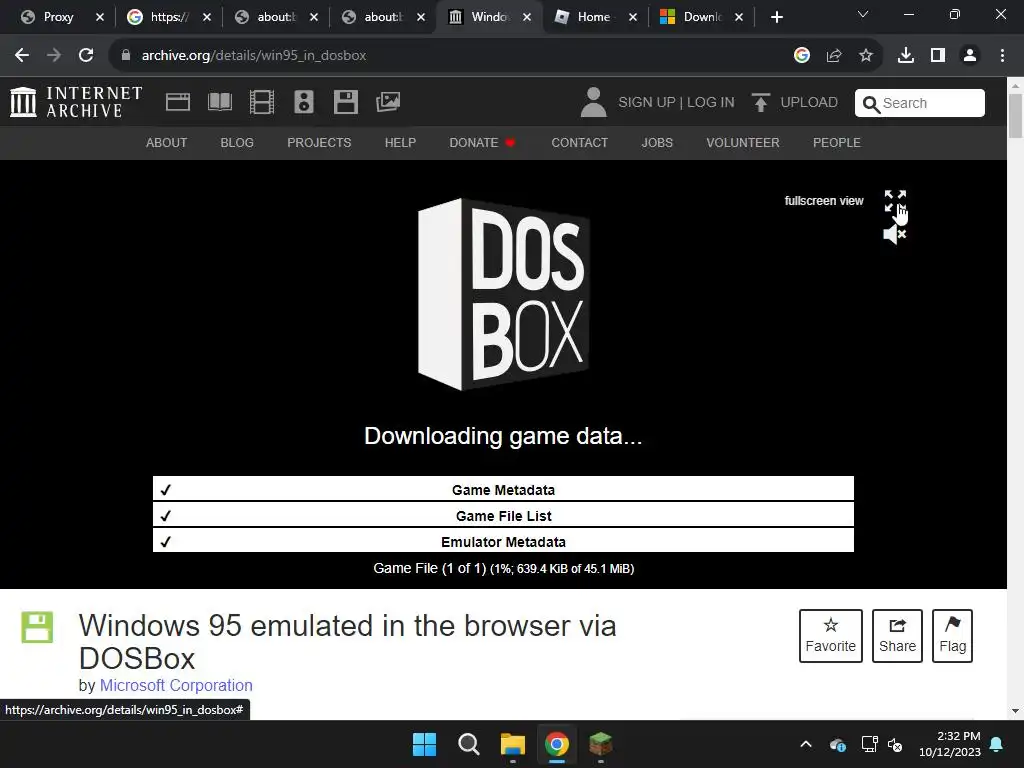Open the Internet Archive web section icon
1024x768 pixels.
click(x=178, y=103)
